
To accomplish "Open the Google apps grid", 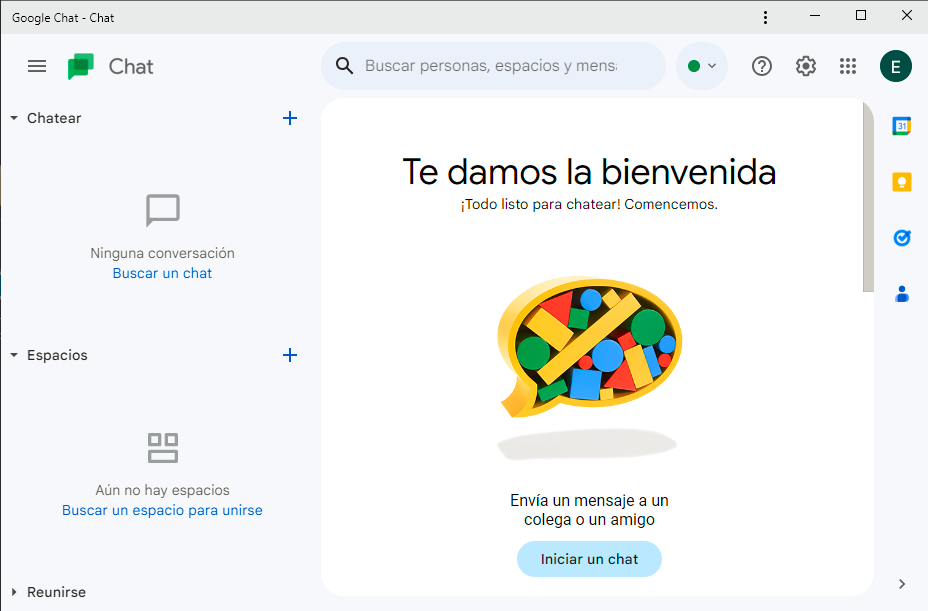I will [848, 66].
